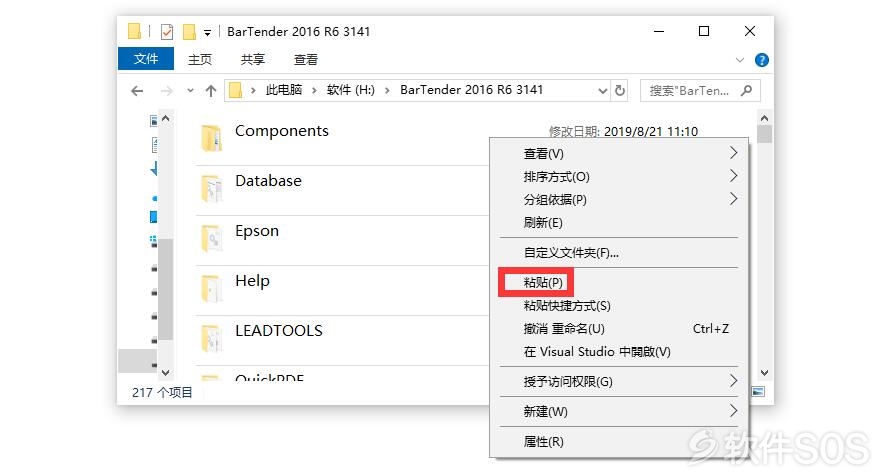The height and width of the screenshot is (475, 883).
Task: Refresh the address bar location
Action: [x=620, y=90]
